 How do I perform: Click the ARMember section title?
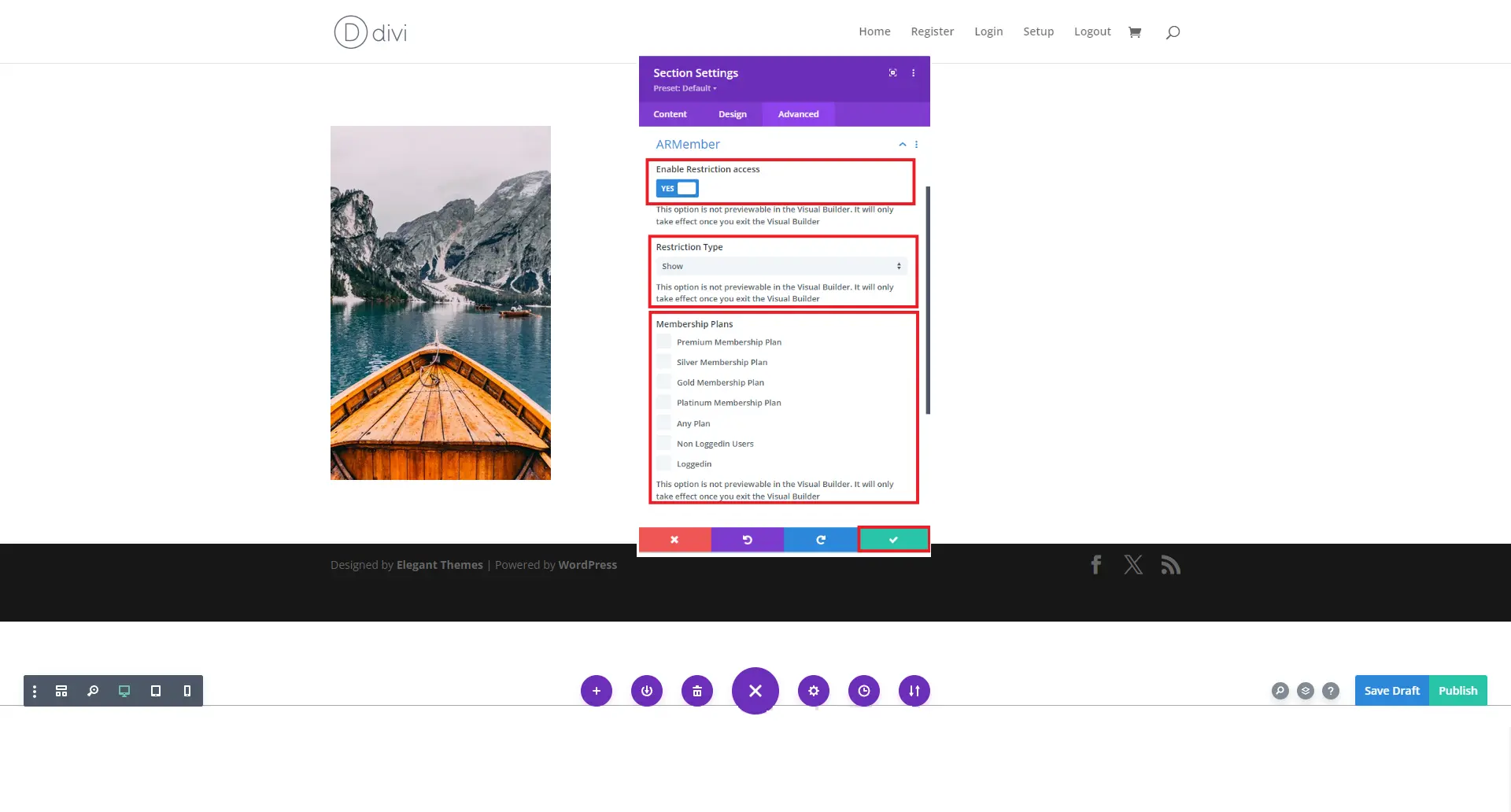[688, 144]
